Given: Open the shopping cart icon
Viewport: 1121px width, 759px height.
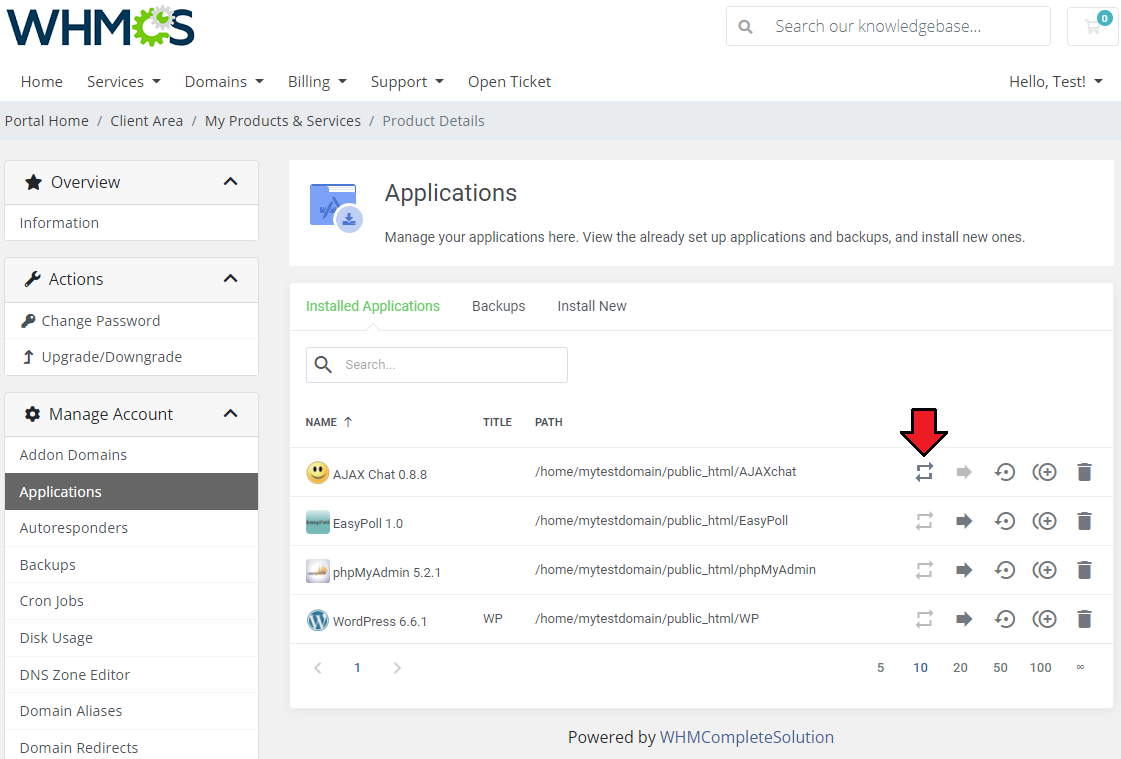Looking at the screenshot, I should point(1092,26).
